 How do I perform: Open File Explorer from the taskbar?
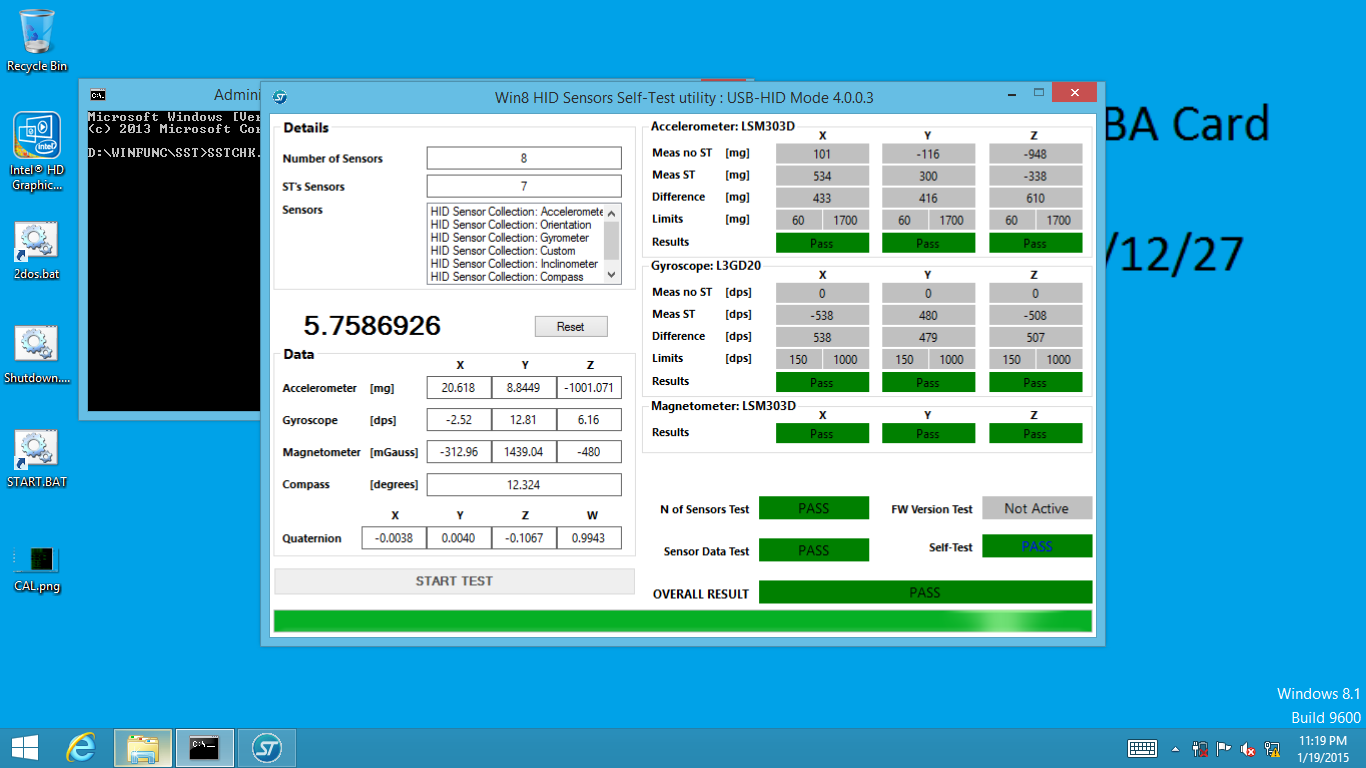[x=143, y=747]
